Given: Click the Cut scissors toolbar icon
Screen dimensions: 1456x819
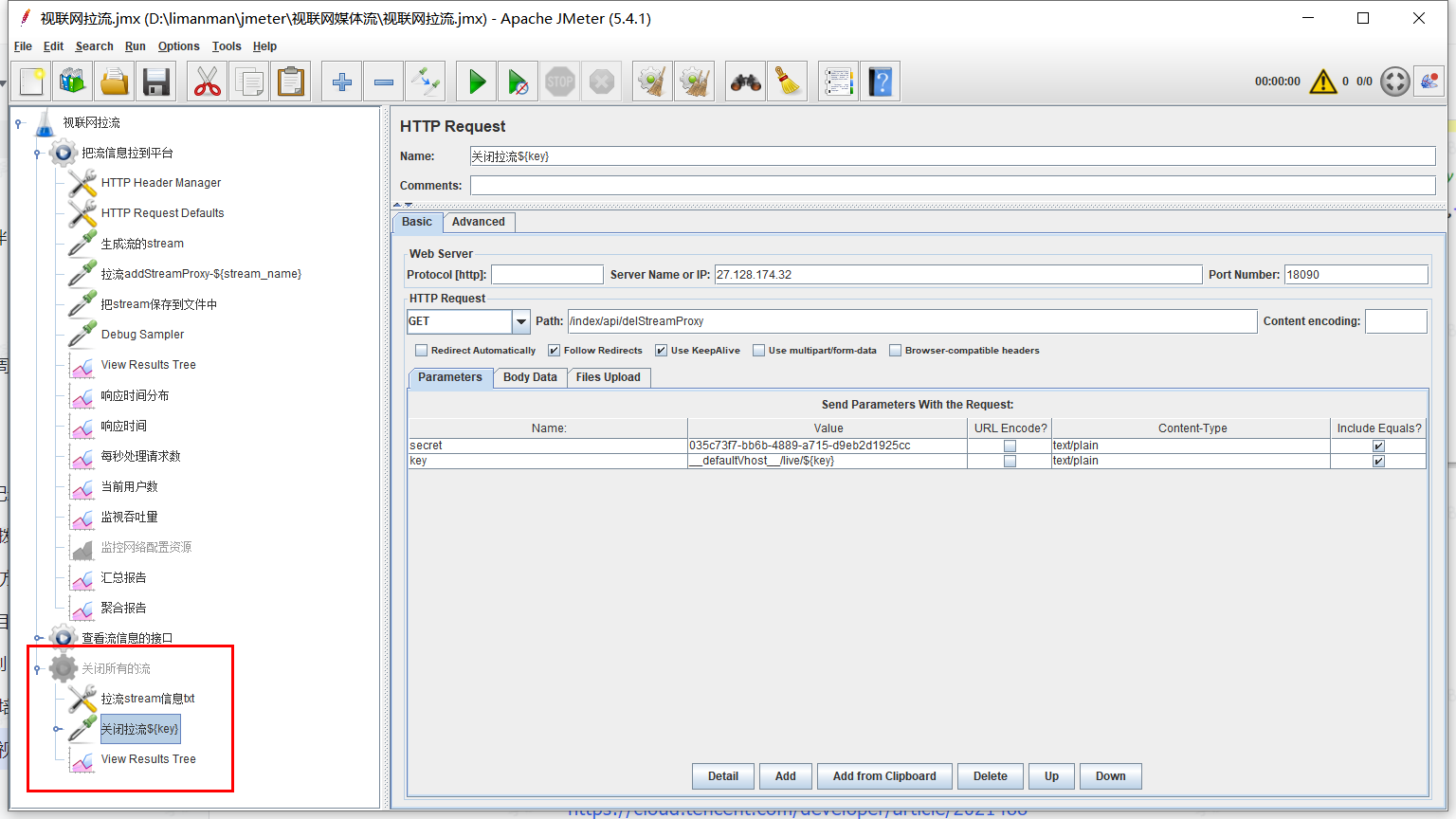Looking at the screenshot, I should click(207, 82).
